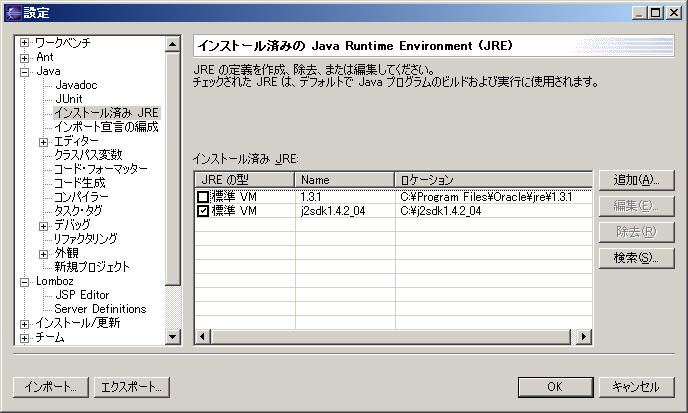Collapse the Java tree node
This screenshot has height=413, width=688.
click(x=25, y=72)
